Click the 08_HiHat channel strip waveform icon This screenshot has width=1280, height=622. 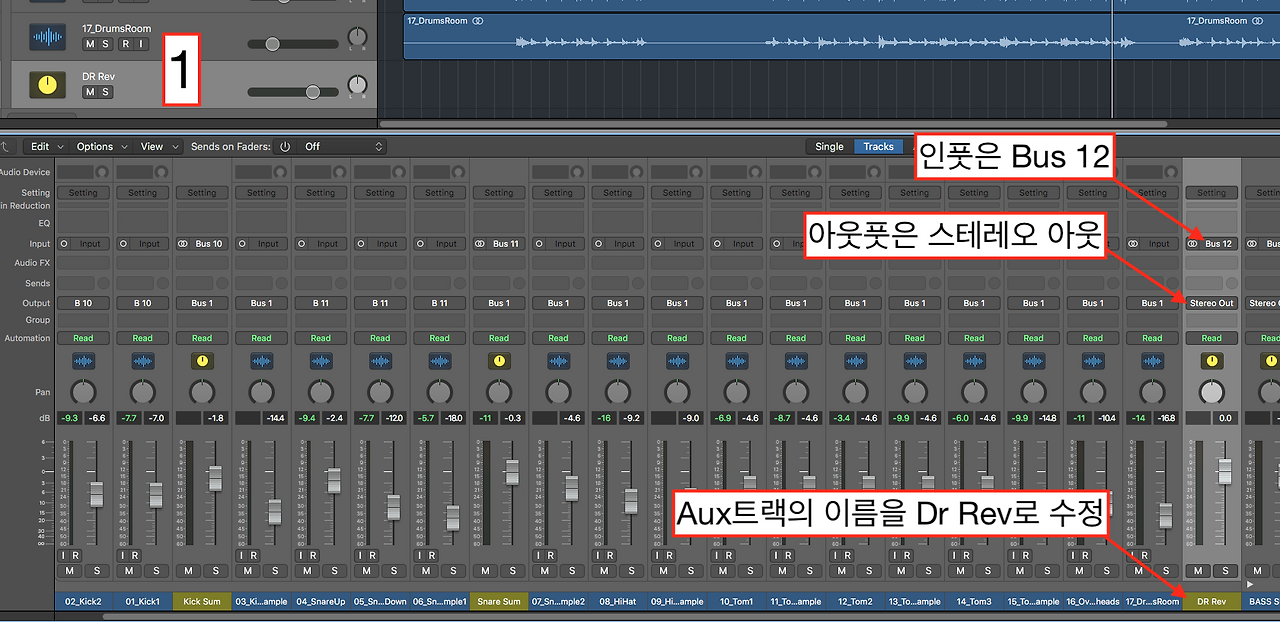(618, 362)
